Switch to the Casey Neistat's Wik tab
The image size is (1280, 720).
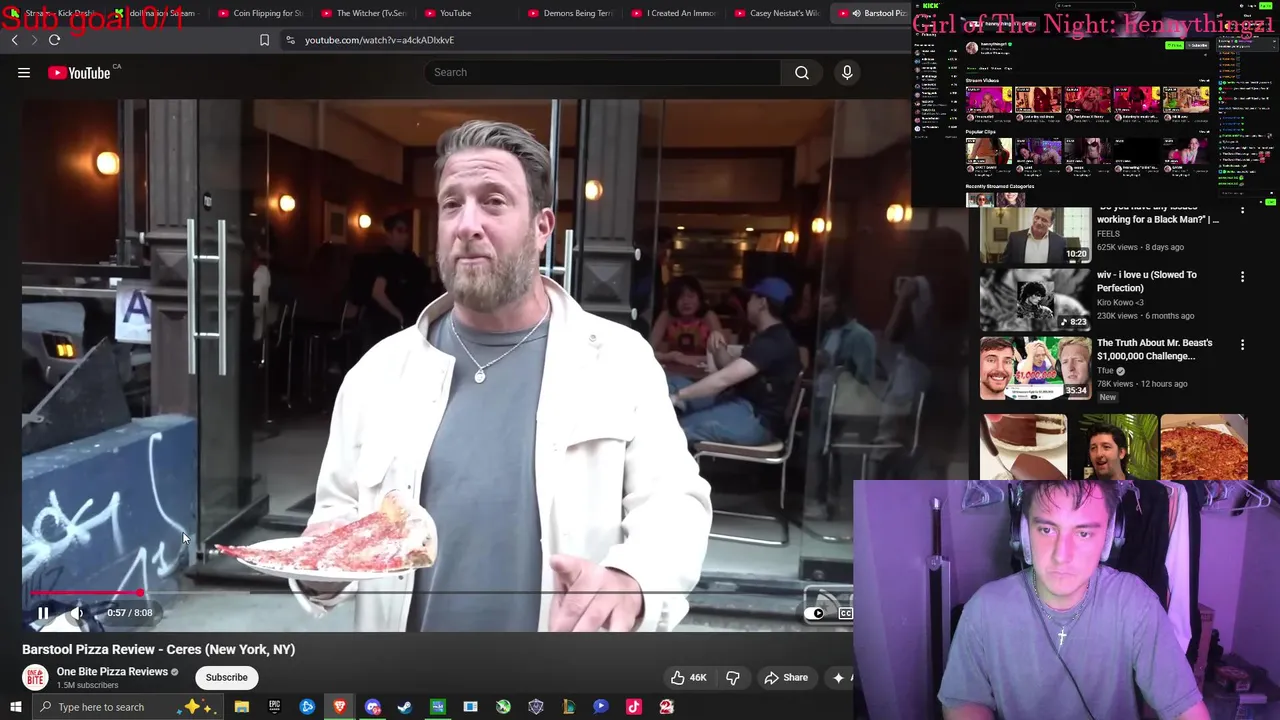777,13
